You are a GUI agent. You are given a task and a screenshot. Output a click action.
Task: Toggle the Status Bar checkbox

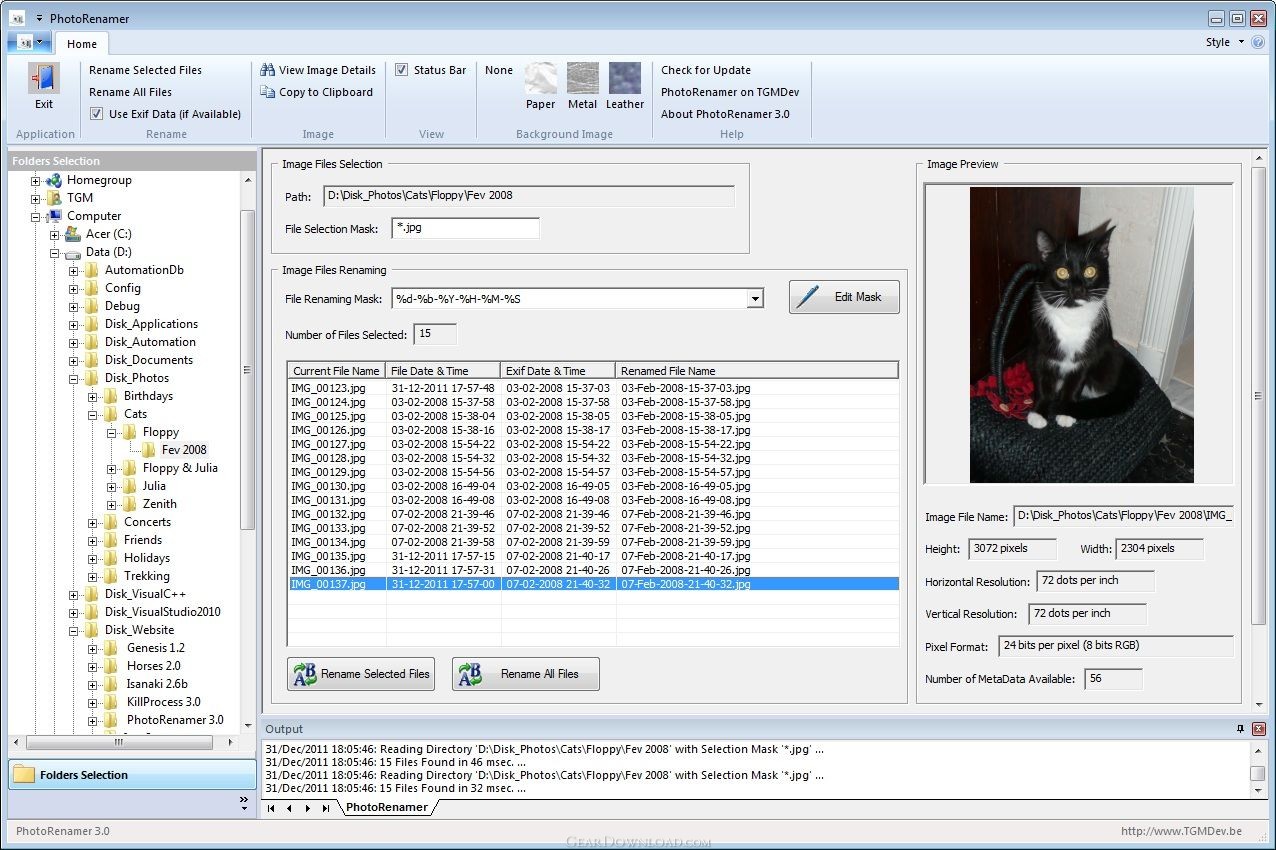pos(401,70)
